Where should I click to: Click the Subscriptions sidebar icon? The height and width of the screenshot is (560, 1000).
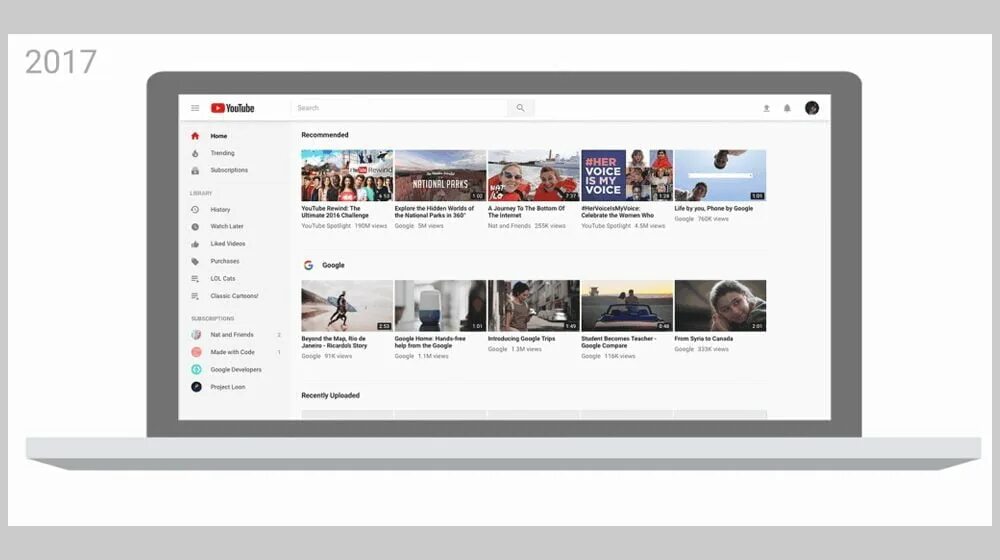[195, 170]
